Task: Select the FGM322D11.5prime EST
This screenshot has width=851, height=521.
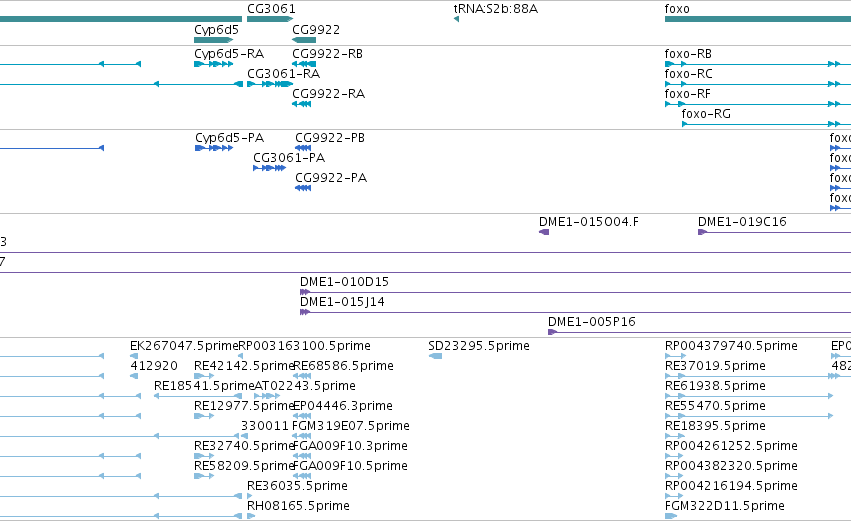Action: (725, 507)
